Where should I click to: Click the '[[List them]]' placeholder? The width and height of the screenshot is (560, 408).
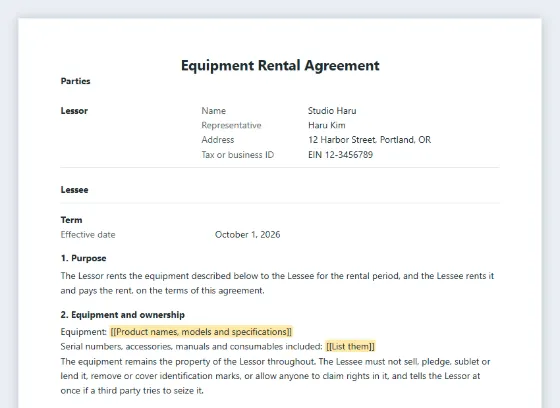tap(350, 347)
